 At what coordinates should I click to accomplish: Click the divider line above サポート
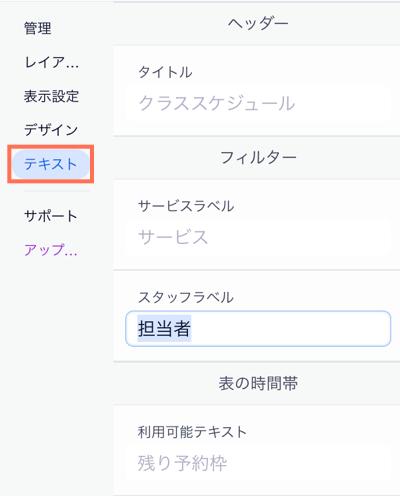pyautogui.click(x=56, y=191)
